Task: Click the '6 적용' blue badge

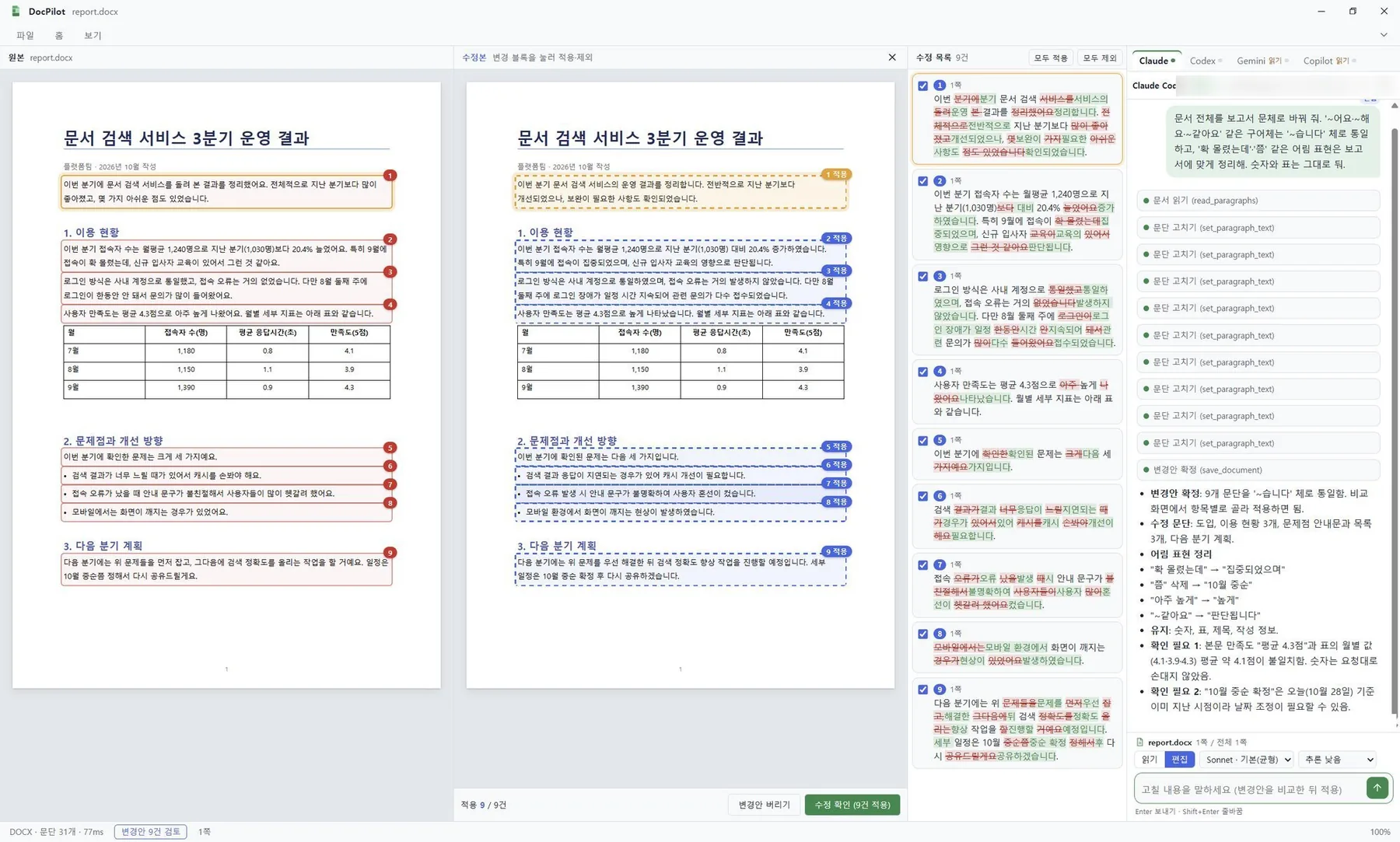Action: pyautogui.click(x=837, y=464)
